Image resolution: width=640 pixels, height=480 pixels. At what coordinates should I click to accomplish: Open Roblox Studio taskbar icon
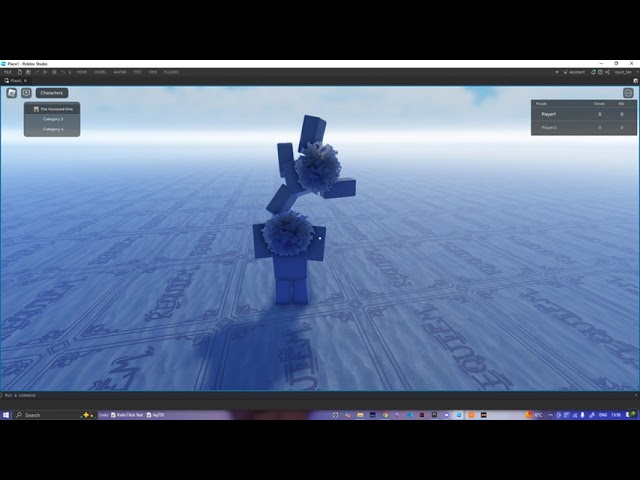459,415
